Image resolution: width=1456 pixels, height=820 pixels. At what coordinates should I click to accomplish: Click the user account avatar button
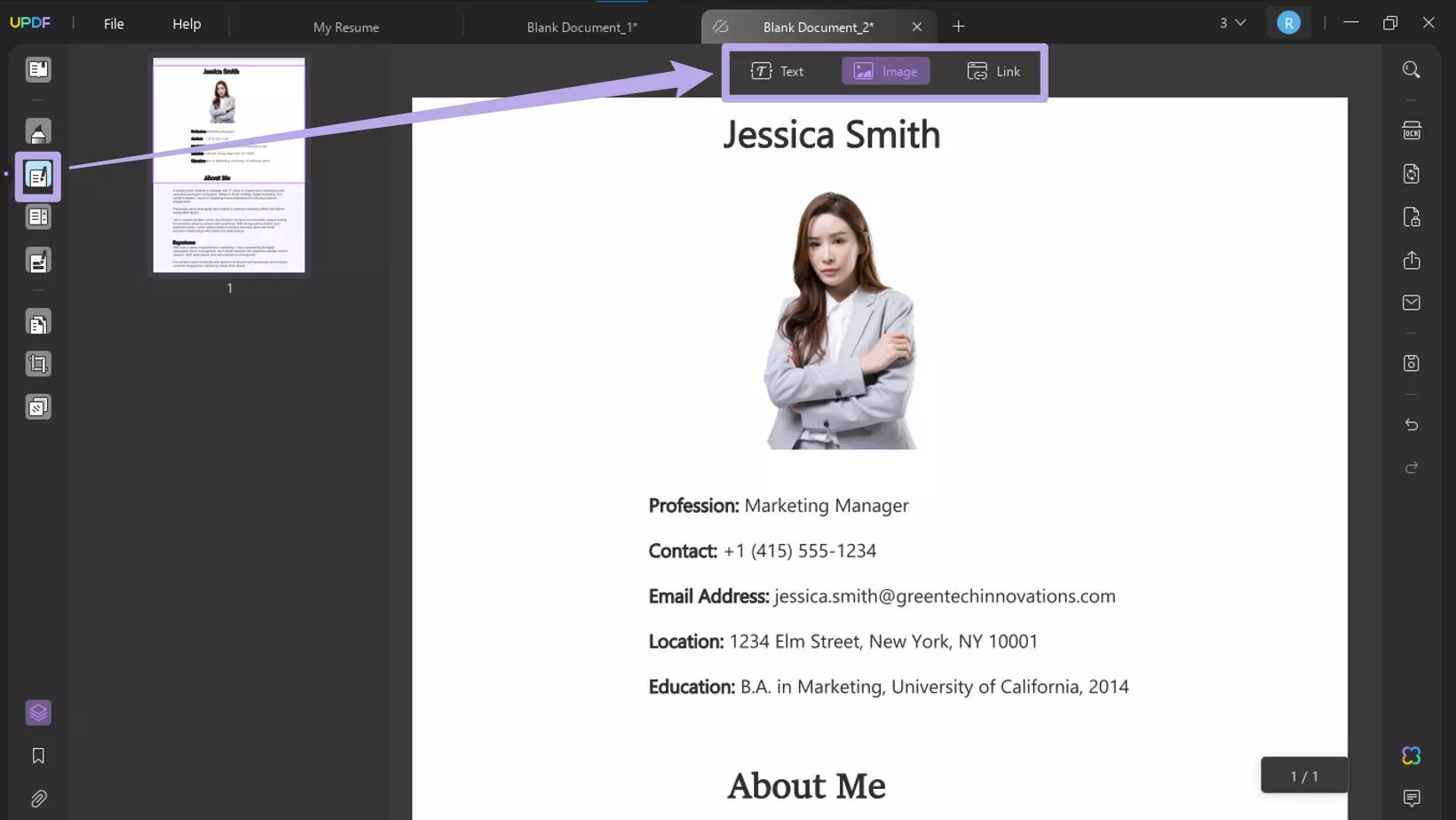point(1288,22)
